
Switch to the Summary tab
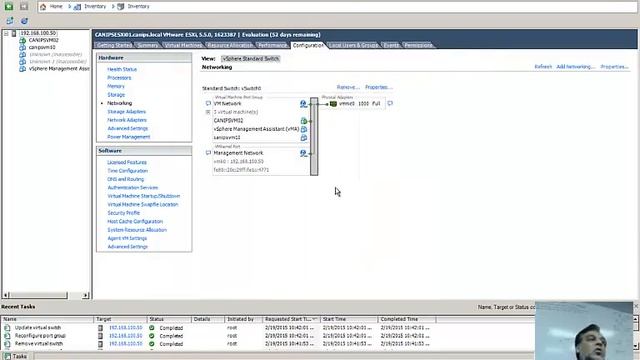tap(147, 45)
